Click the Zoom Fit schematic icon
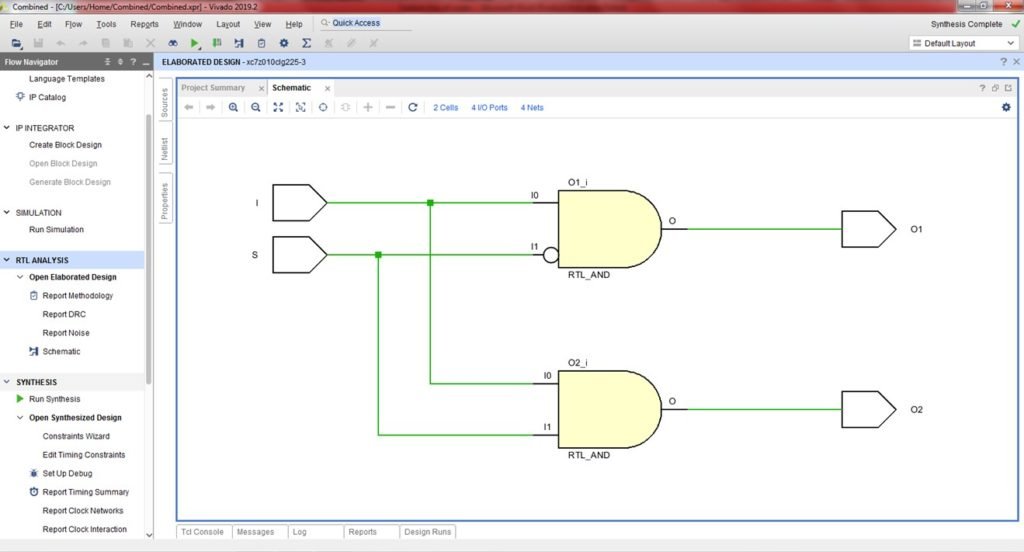This screenshot has width=1024, height=552. 278,107
